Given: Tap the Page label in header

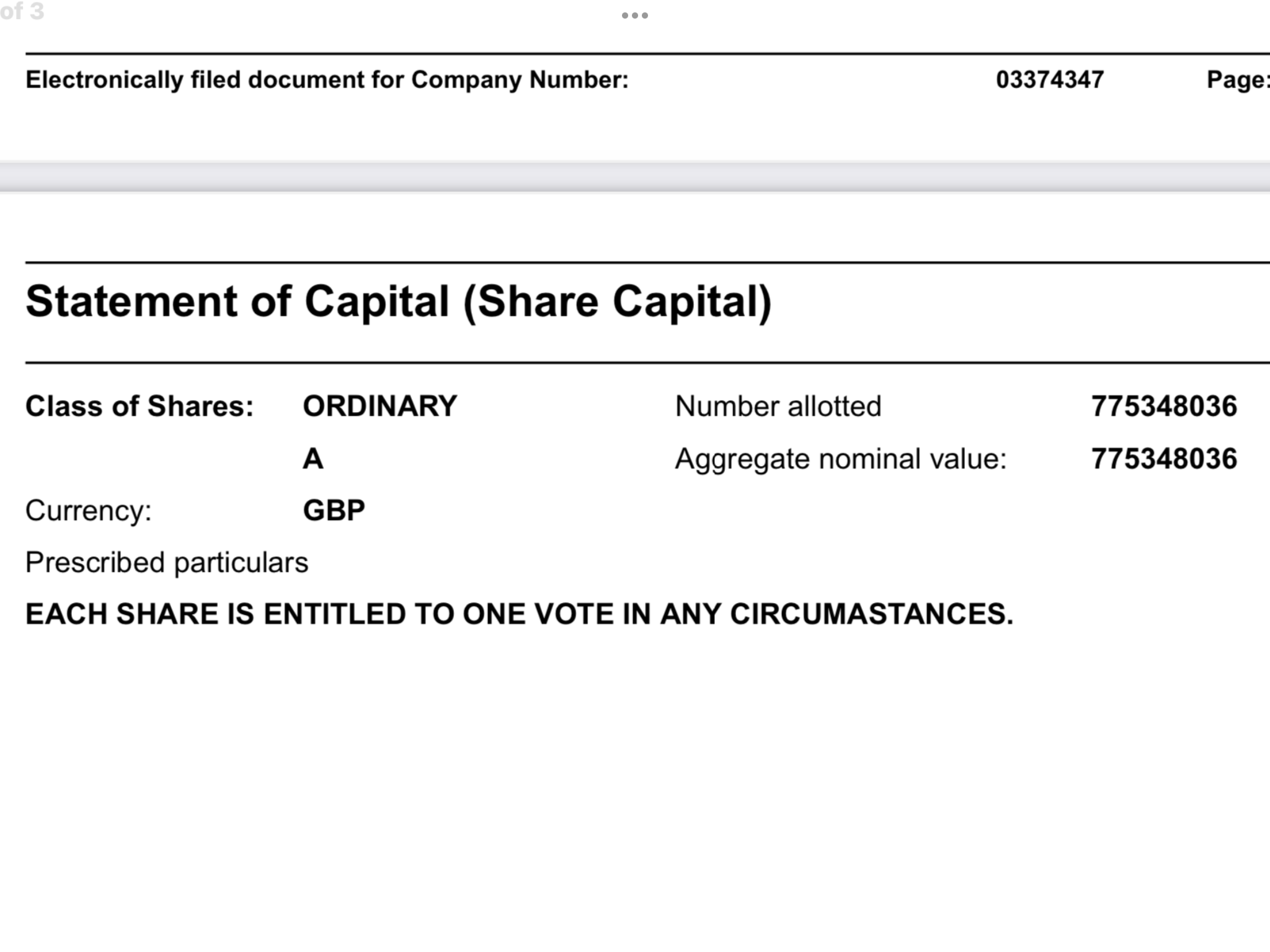Looking at the screenshot, I should tap(1238, 80).
